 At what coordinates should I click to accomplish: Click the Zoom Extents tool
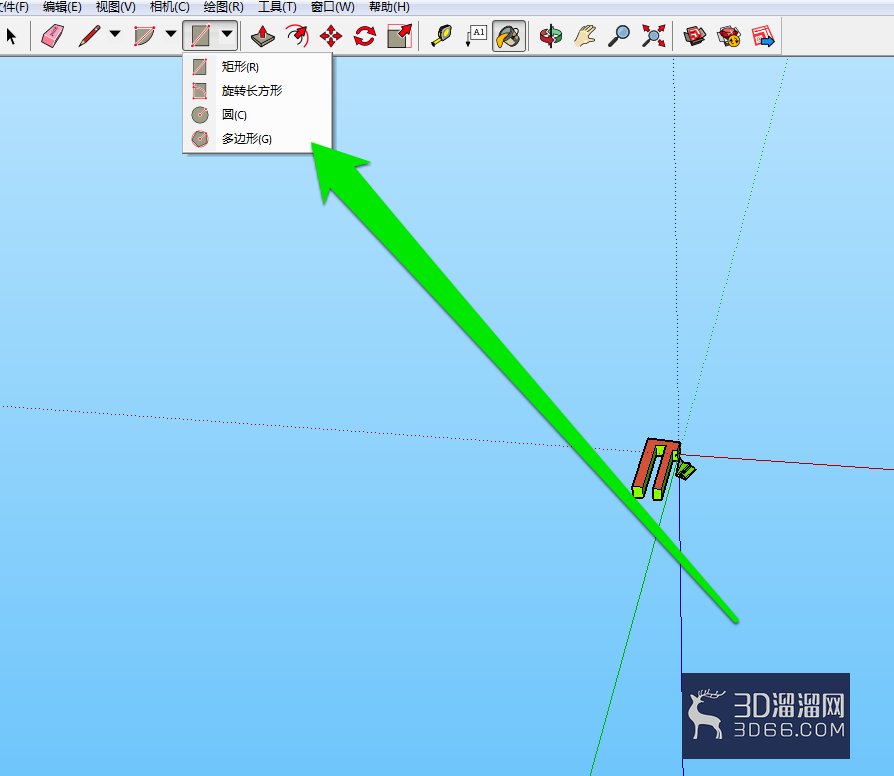click(653, 36)
